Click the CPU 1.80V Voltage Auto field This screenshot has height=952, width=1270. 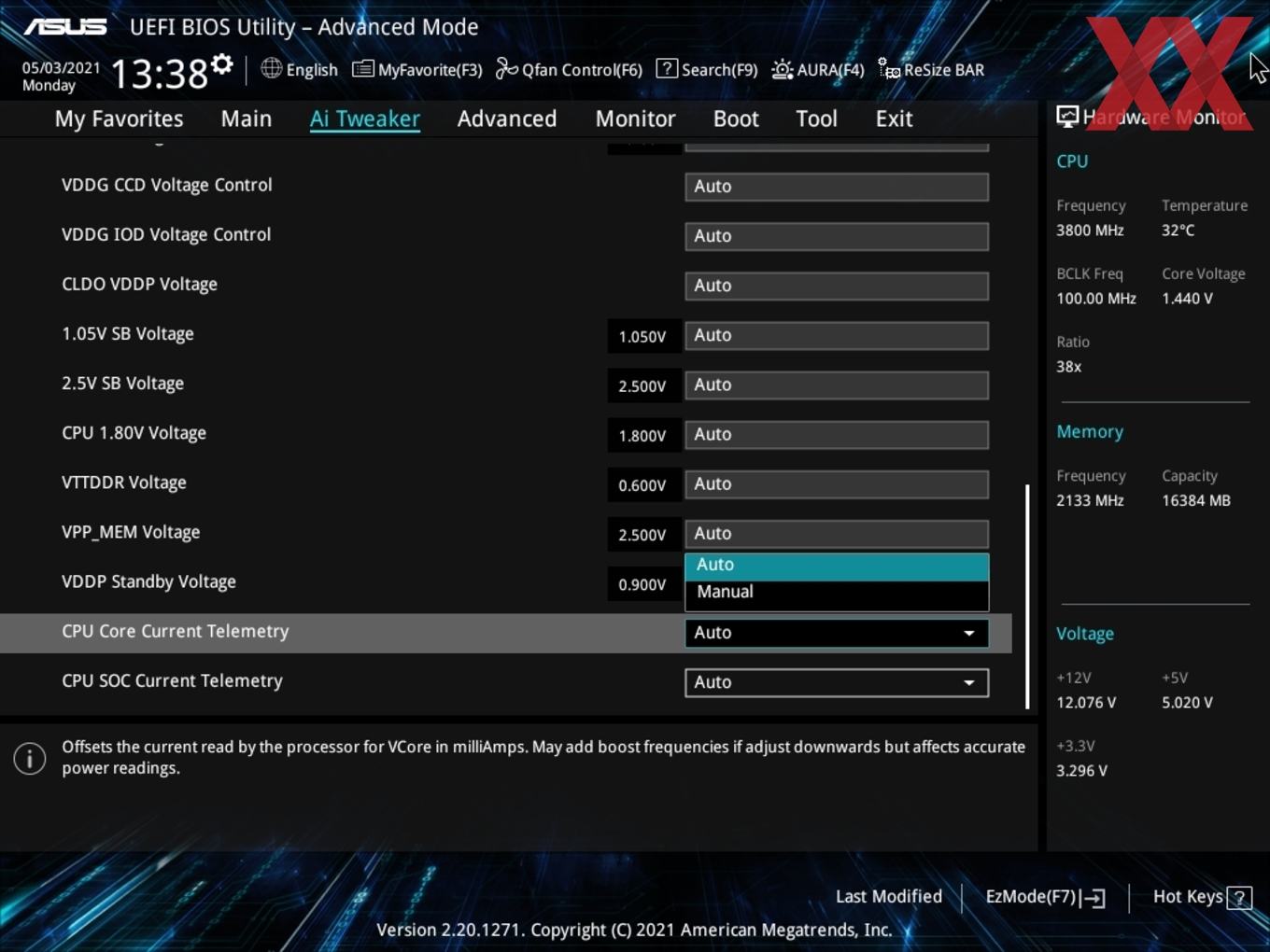coord(837,434)
